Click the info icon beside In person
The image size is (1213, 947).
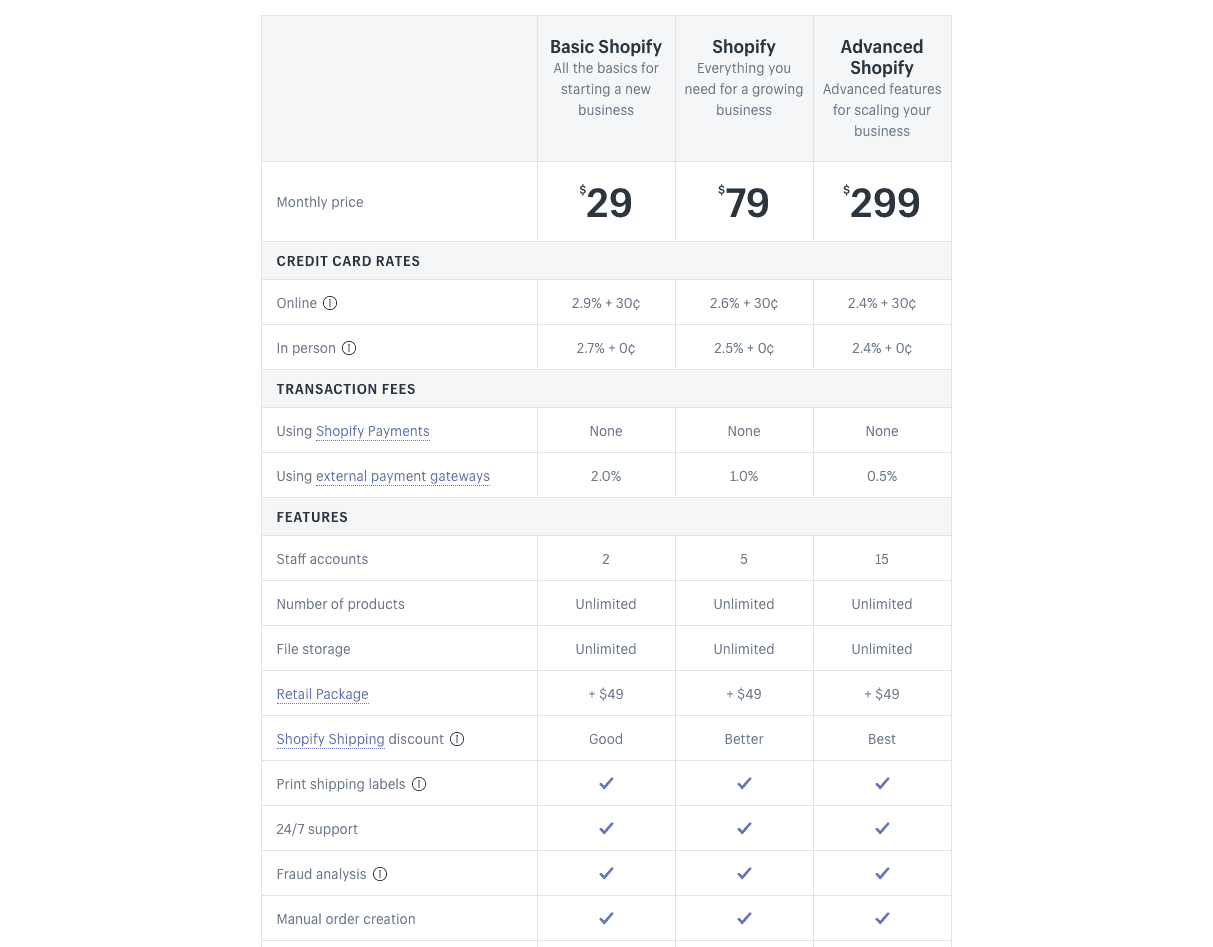349,348
